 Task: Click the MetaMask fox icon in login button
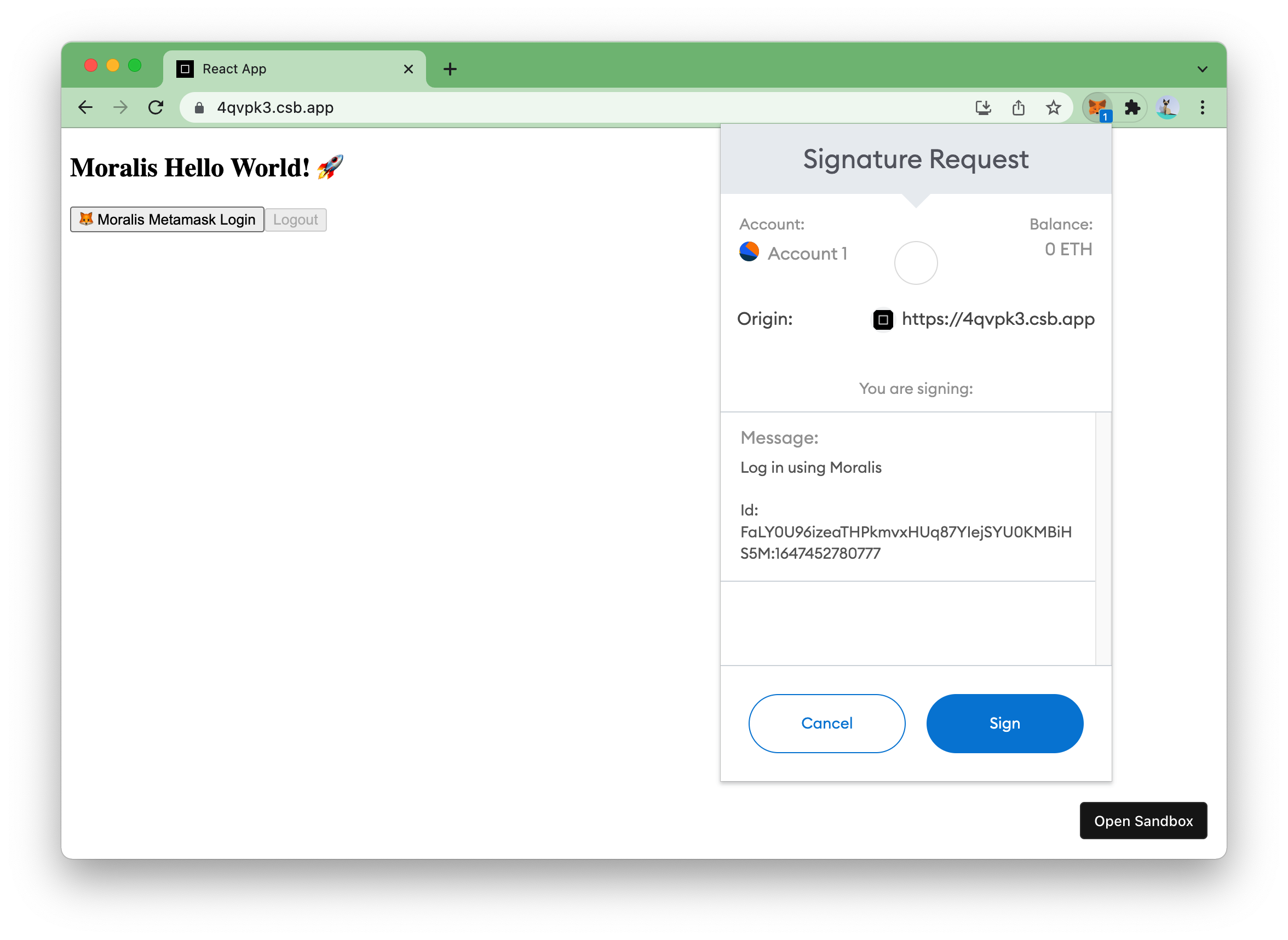click(85, 219)
